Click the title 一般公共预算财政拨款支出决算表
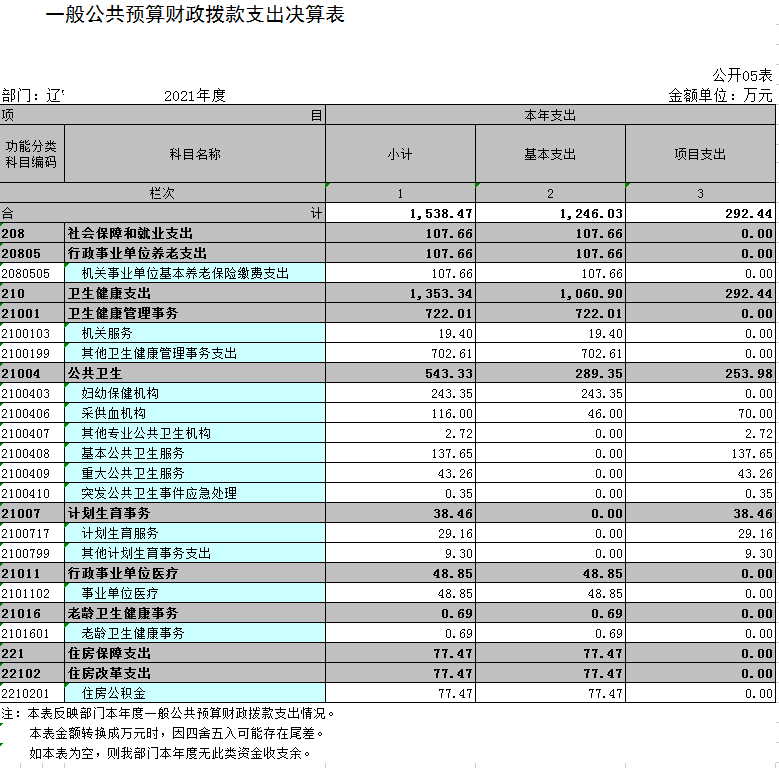The image size is (779, 768). click(195, 14)
